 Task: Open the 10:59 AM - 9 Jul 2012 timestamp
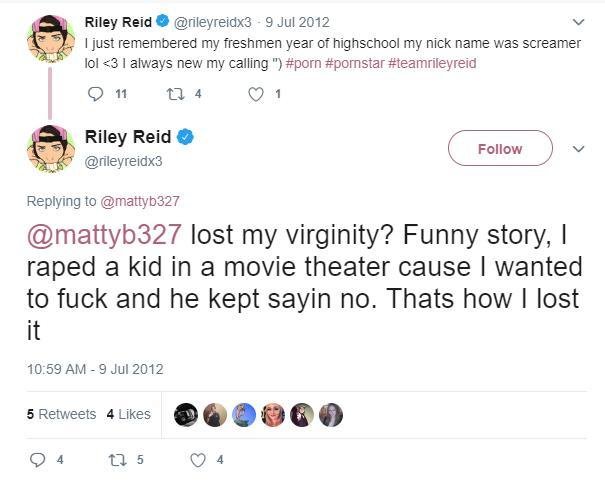(95, 369)
